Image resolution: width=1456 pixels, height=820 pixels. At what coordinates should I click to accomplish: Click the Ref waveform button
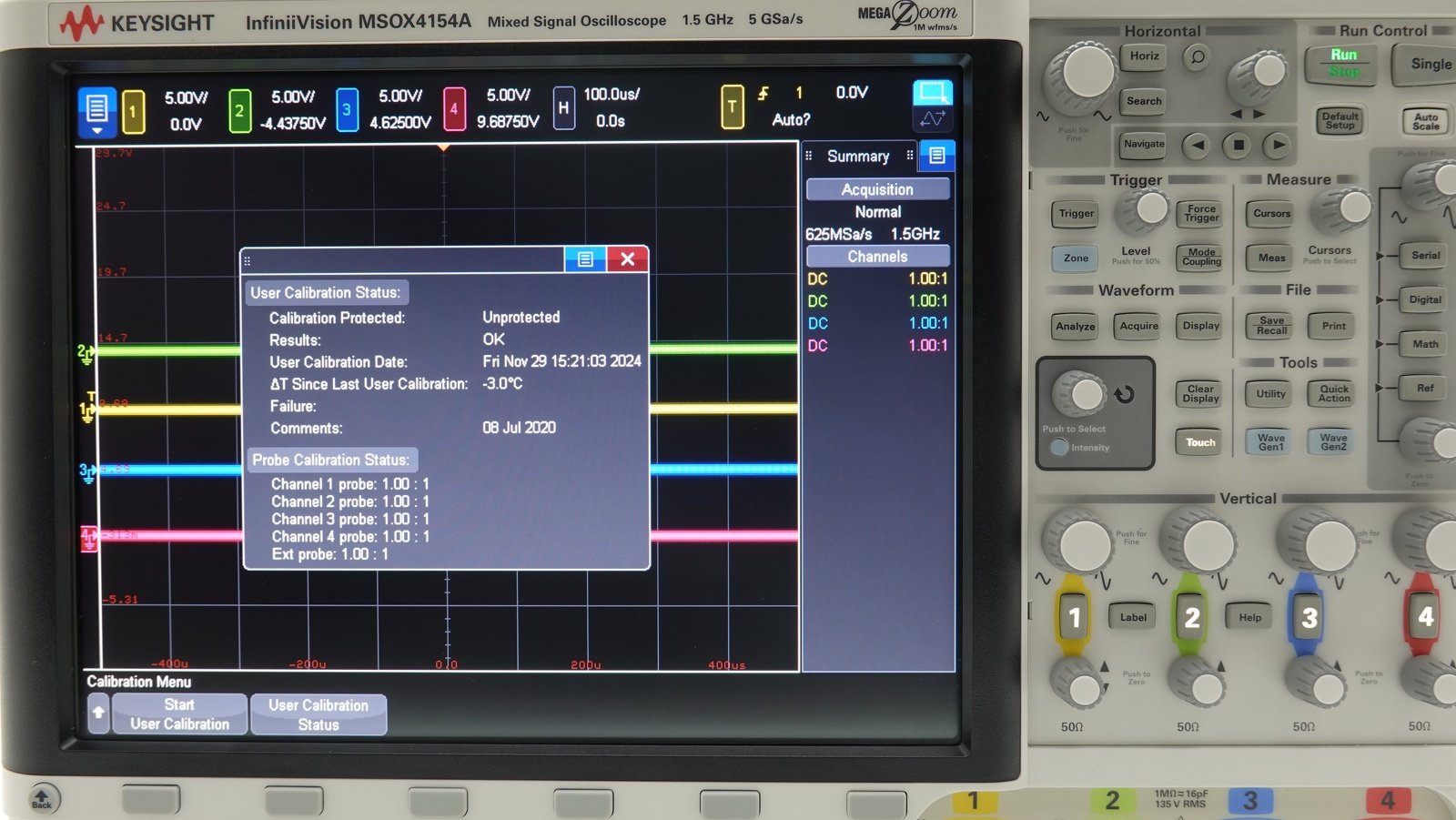[x=1425, y=389]
